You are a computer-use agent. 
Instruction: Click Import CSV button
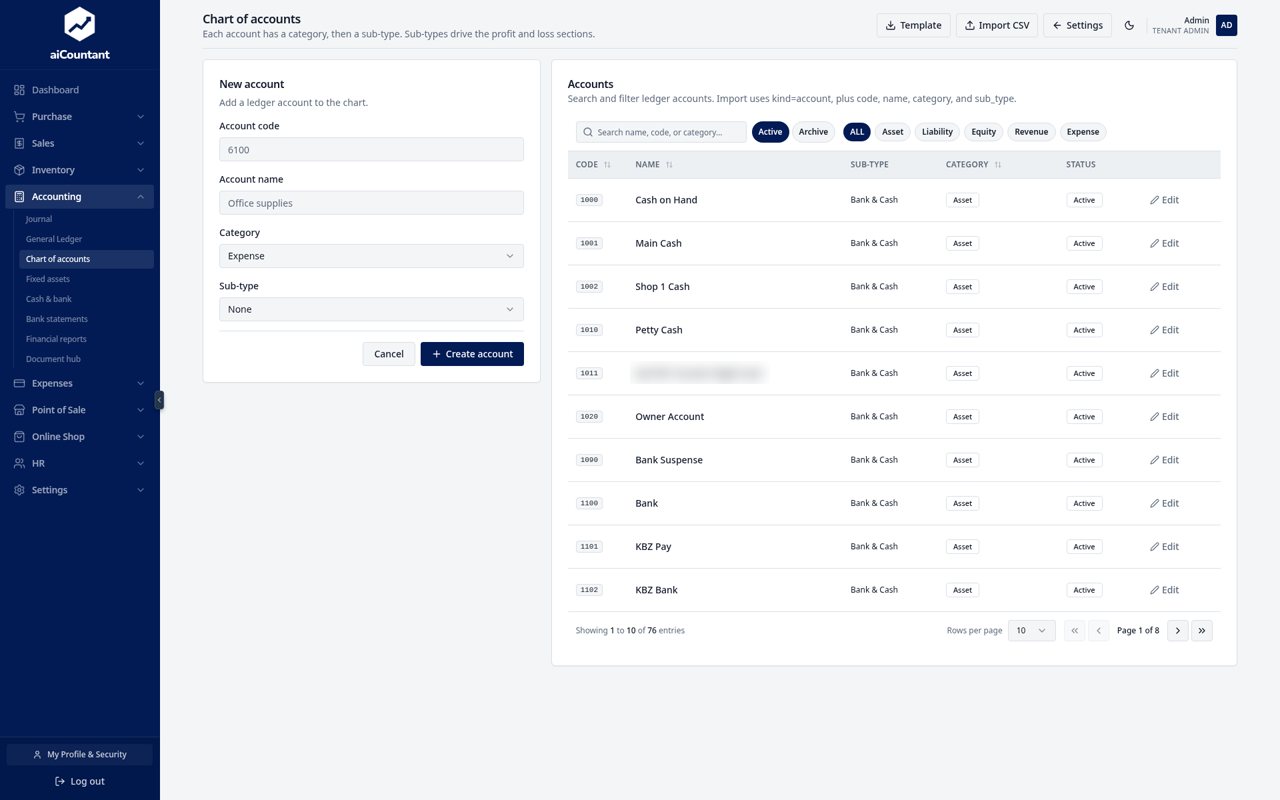point(997,25)
